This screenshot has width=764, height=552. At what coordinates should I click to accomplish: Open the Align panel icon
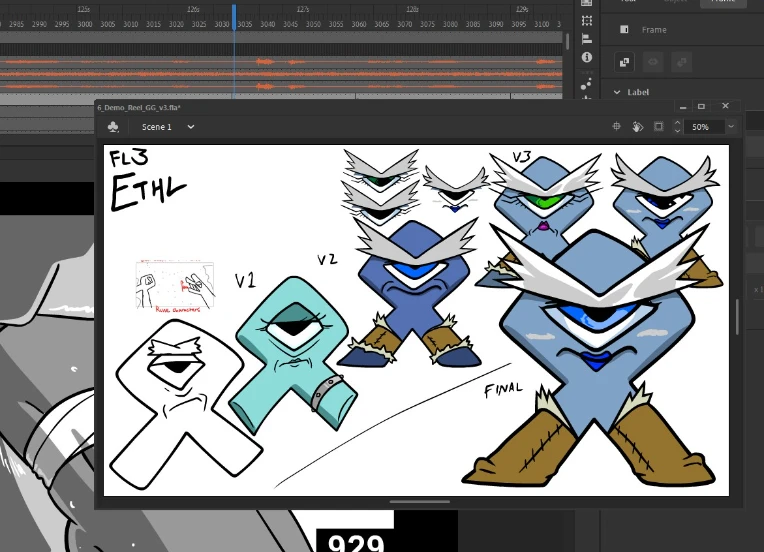587,39
